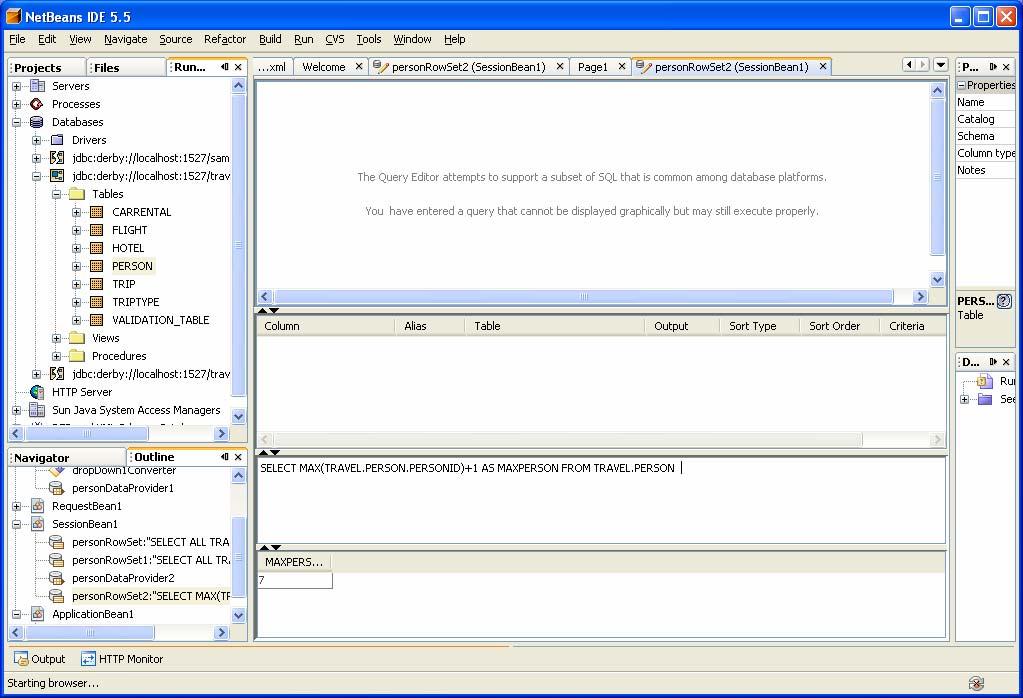Close the Welcome tab
Viewport: 1023px width, 698px height.
click(359, 67)
